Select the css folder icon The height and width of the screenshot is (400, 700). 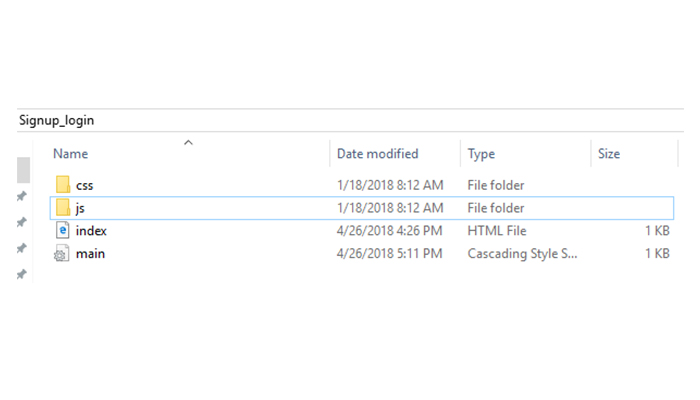click(63, 184)
